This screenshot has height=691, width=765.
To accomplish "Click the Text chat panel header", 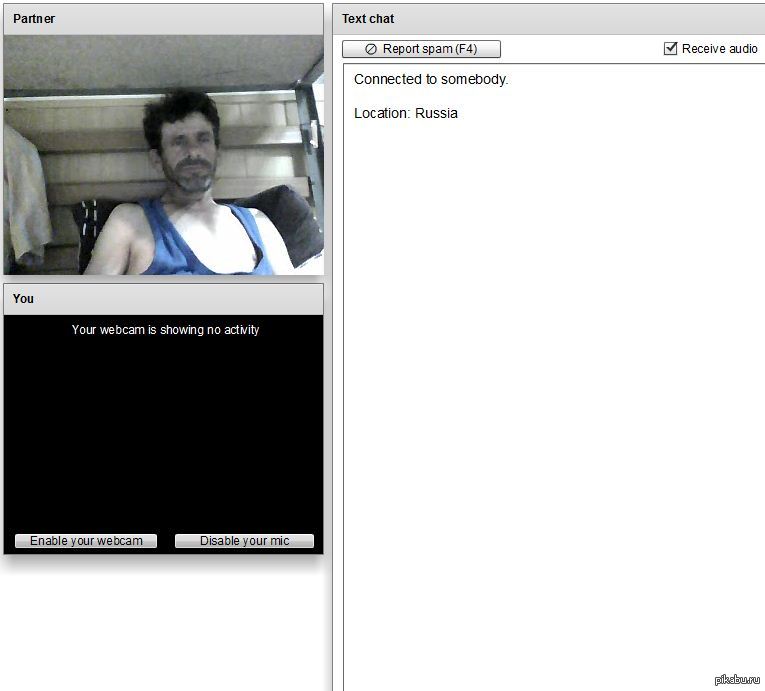I will pos(549,19).
